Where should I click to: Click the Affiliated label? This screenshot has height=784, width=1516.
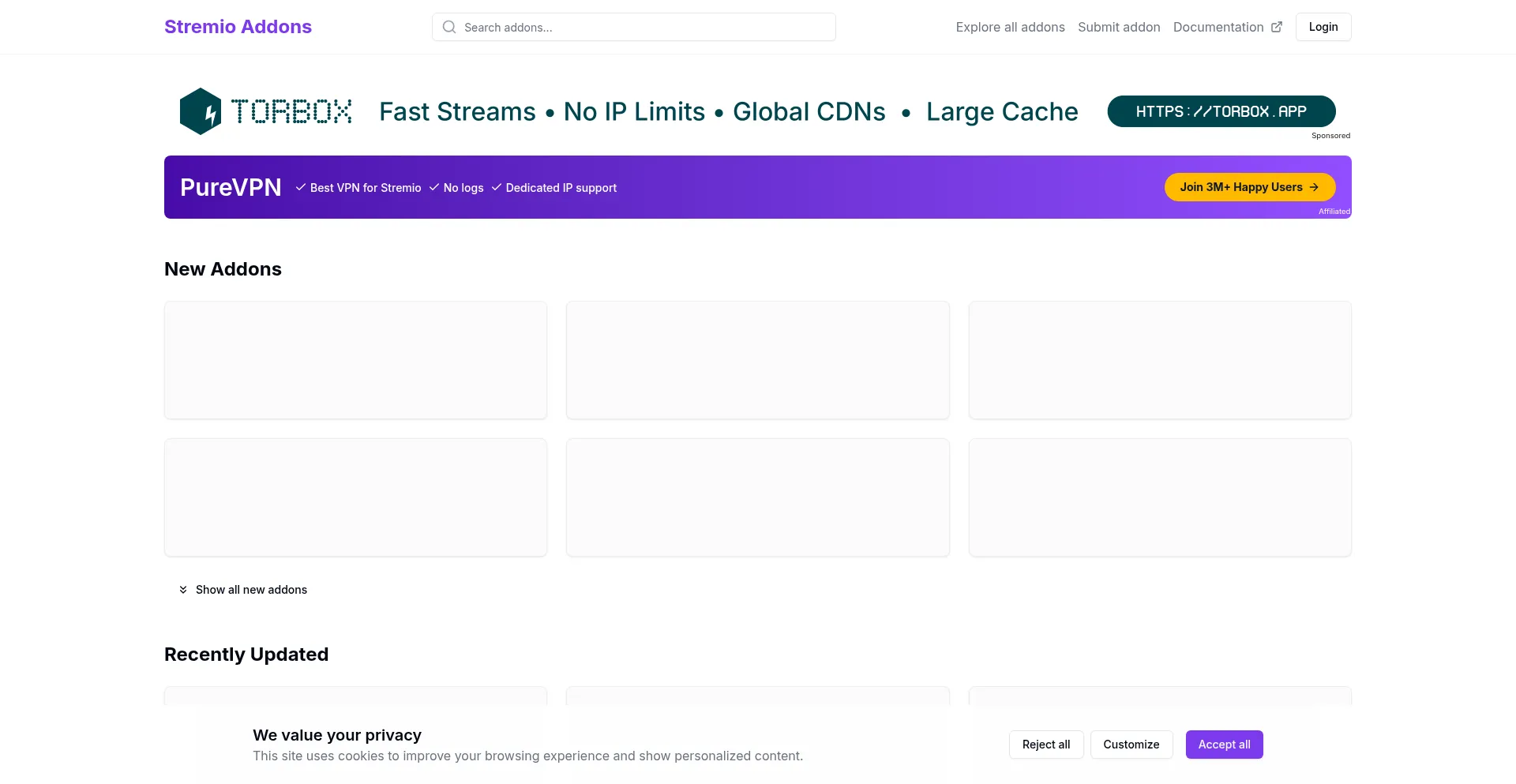(1334, 212)
